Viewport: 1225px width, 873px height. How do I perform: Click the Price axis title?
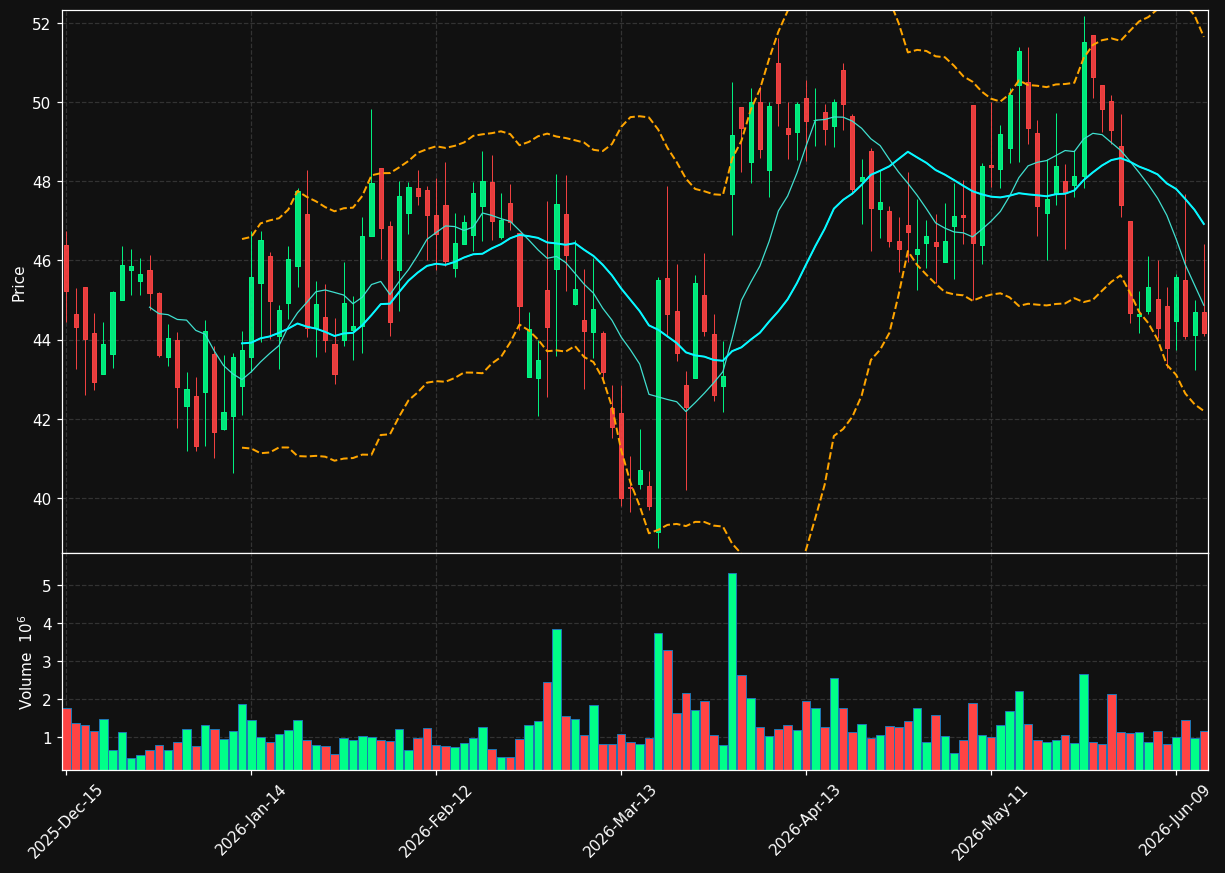(19, 283)
